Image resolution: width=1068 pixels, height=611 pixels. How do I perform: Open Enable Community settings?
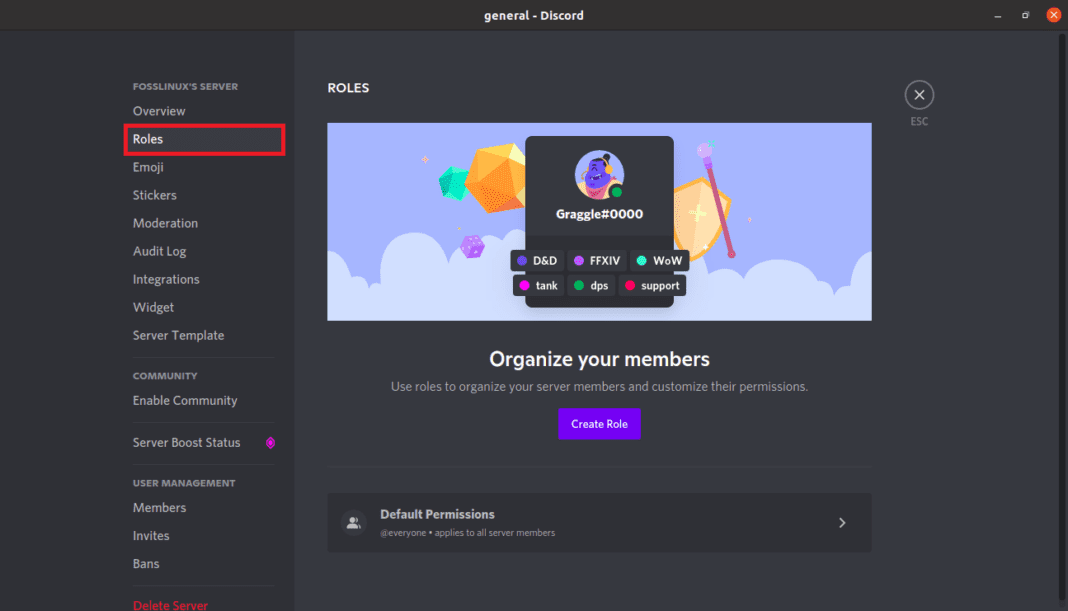[x=184, y=400]
